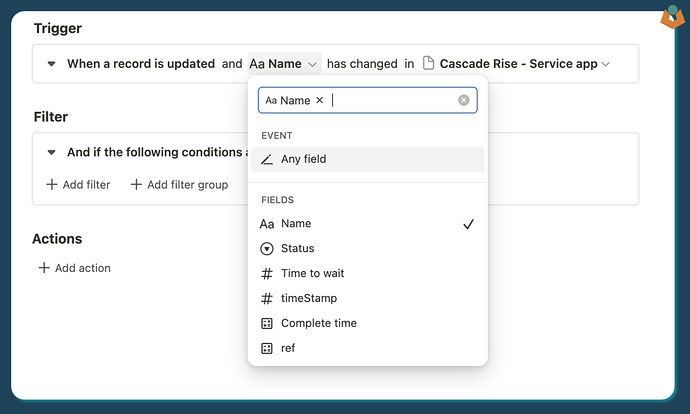Viewport: 690px width, 414px height.
Task: Click Add action button
Action: 75,268
